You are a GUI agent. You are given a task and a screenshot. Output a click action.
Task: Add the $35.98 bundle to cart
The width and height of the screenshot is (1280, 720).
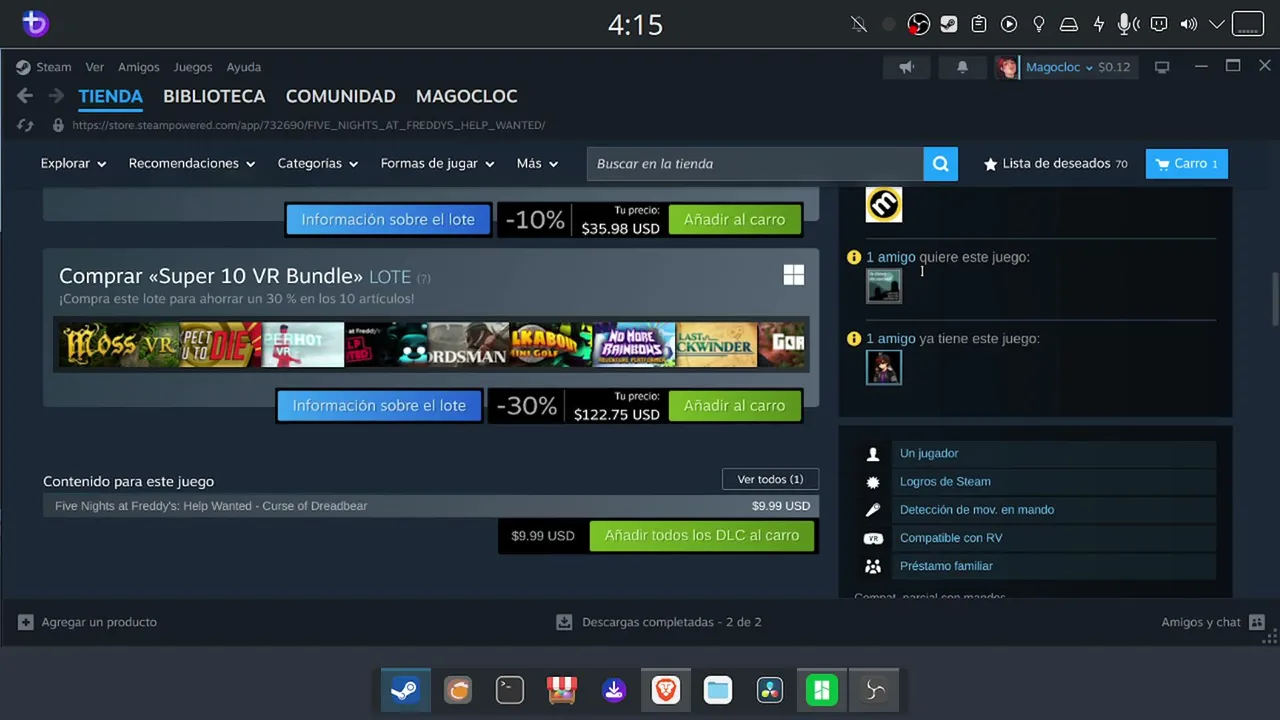tap(735, 220)
